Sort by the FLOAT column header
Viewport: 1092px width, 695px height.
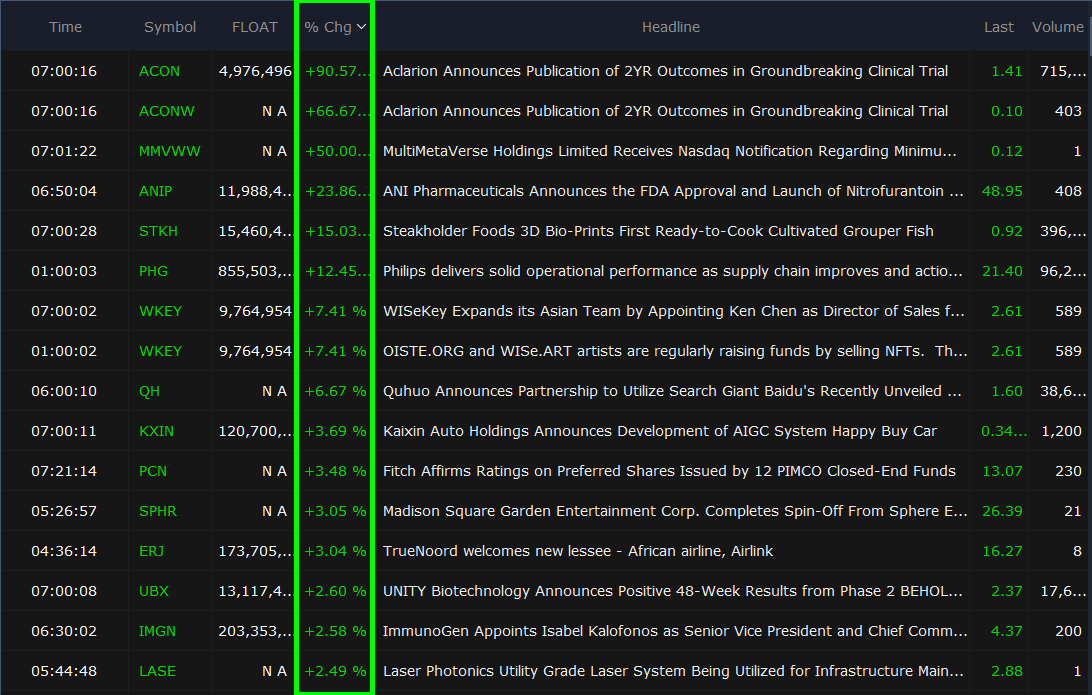pos(254,27)
